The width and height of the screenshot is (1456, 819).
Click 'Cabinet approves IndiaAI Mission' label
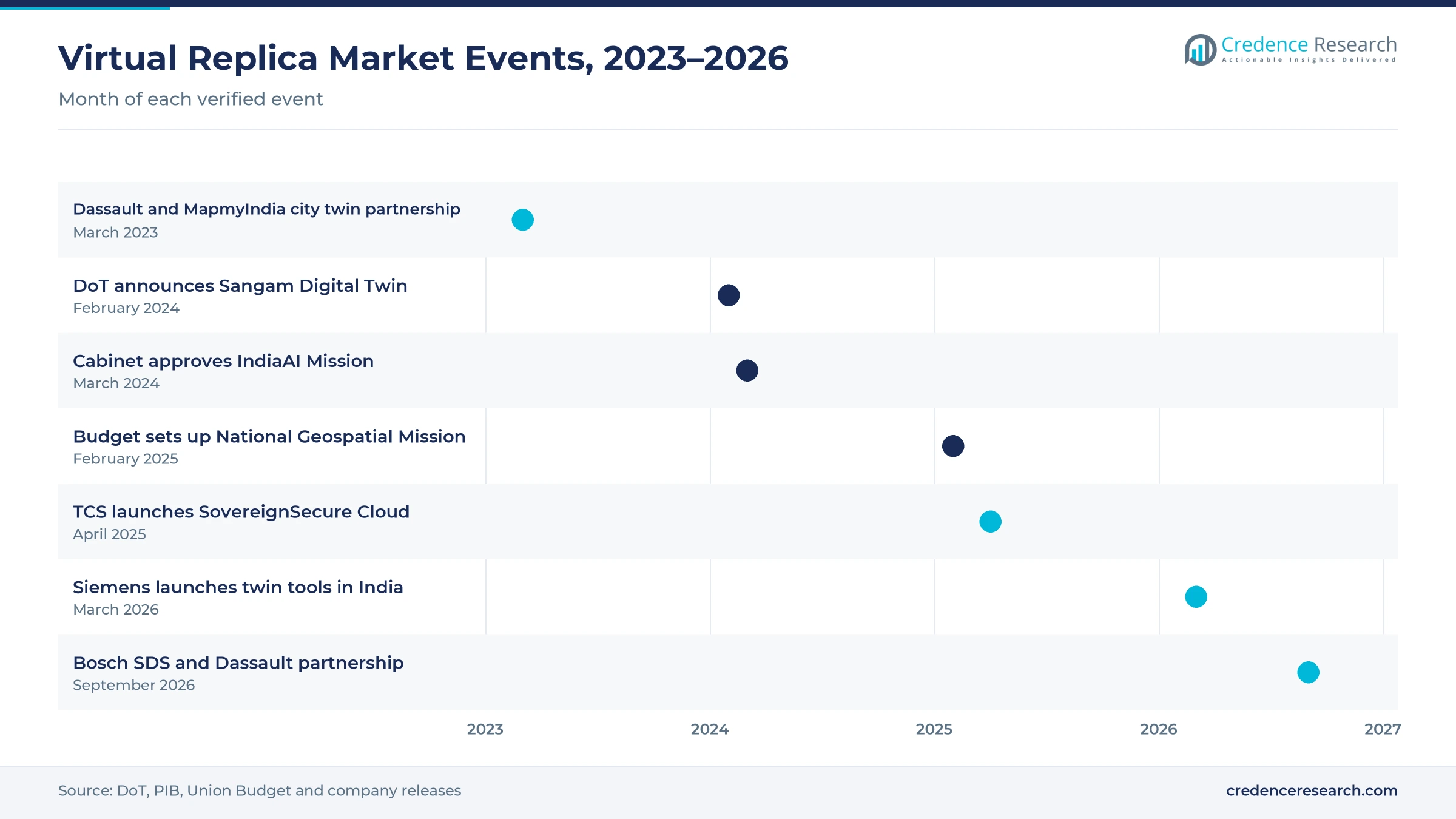pyautogui.click(x=223, y=361)
